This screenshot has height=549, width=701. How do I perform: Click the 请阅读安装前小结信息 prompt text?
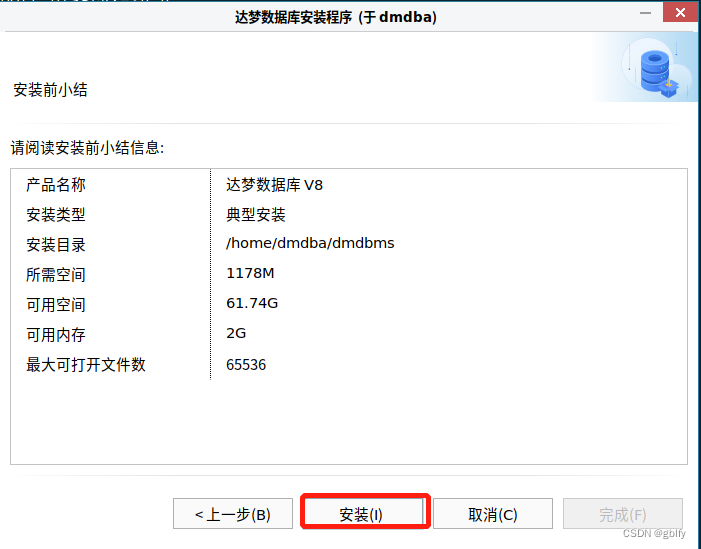pos(88,148)
